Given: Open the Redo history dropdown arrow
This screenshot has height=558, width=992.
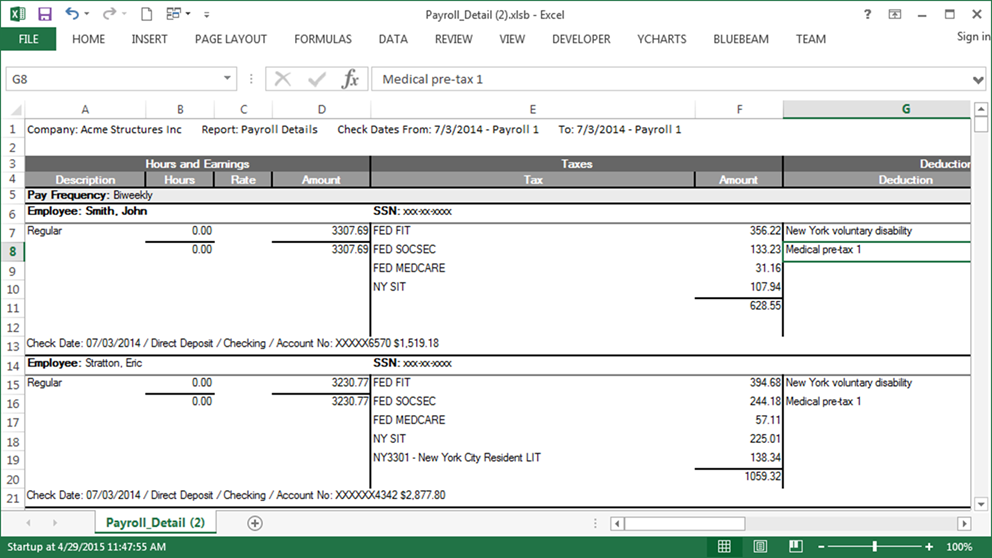Looking at the screenshot, I should click(x=124, y=14).
